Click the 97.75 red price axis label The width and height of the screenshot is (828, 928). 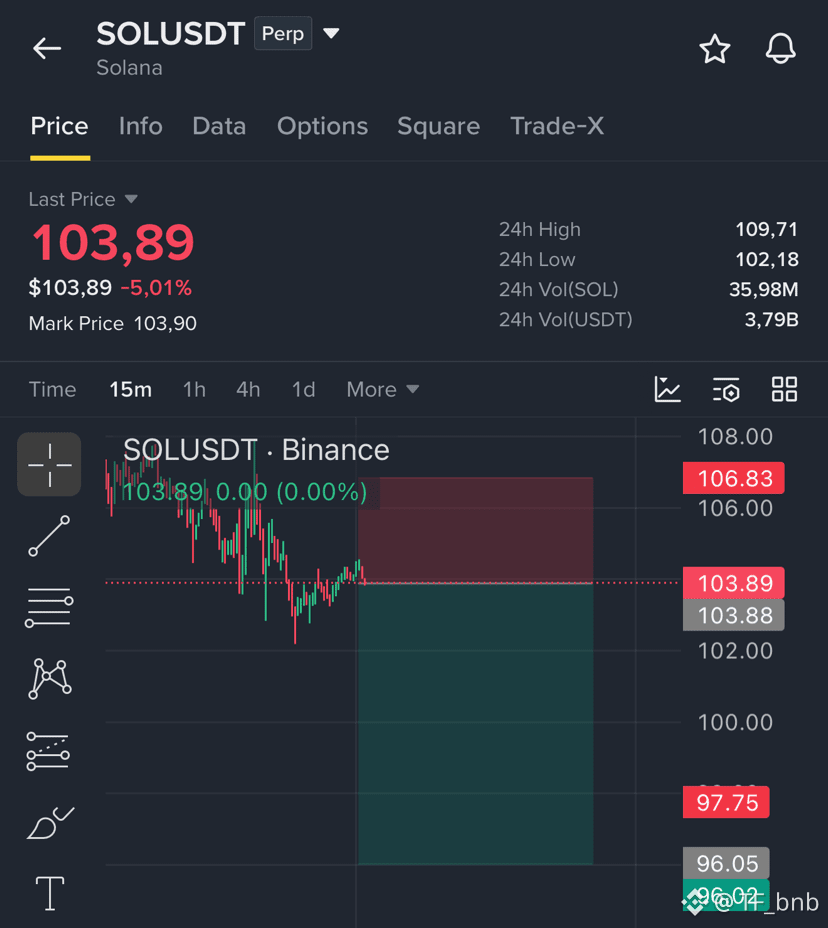click(726, 803)
